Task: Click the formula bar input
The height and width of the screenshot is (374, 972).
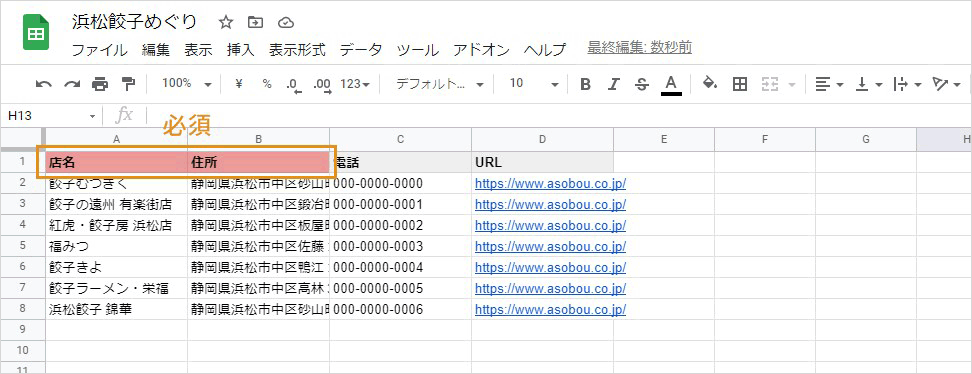Action: (558, 116)
